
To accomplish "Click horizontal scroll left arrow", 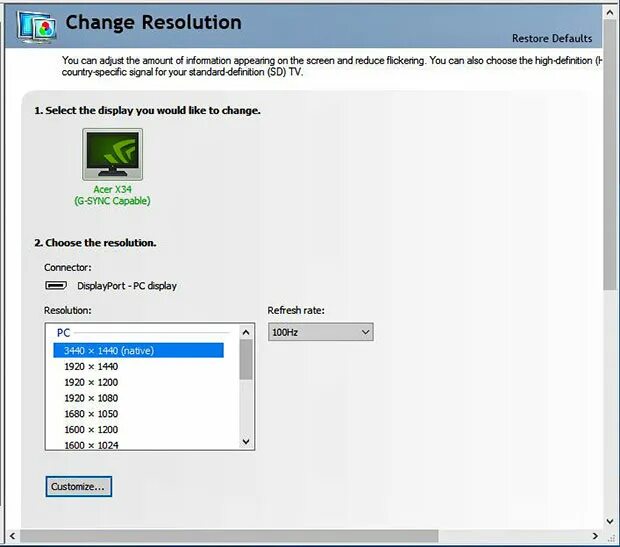I will click(12, 536).
